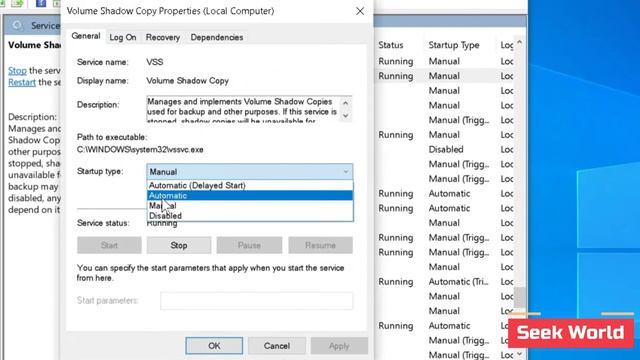Confirm the dialog with OK
Image resolution: width=640 pixels, height=360 pixels.
point(214,346)
